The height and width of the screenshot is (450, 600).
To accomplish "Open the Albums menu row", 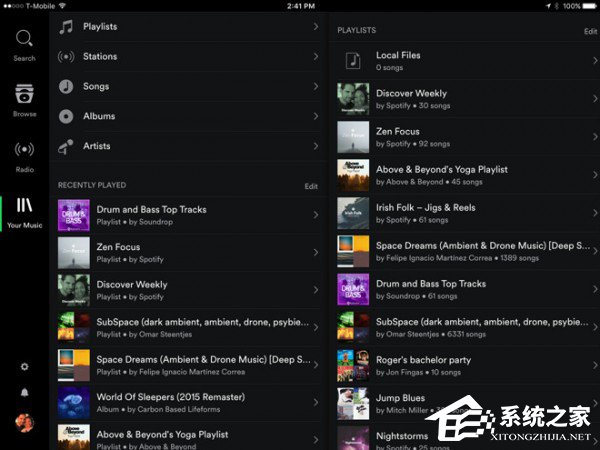I will click(189, 116).
